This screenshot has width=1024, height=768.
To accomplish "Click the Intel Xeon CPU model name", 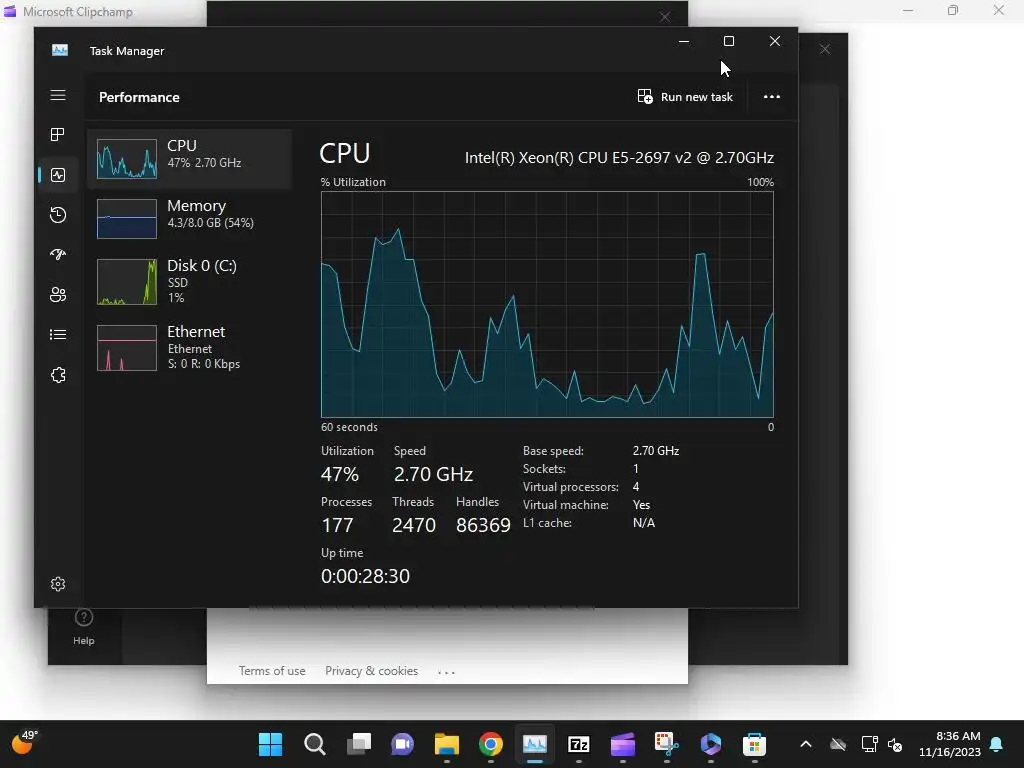I will [619, 157].
